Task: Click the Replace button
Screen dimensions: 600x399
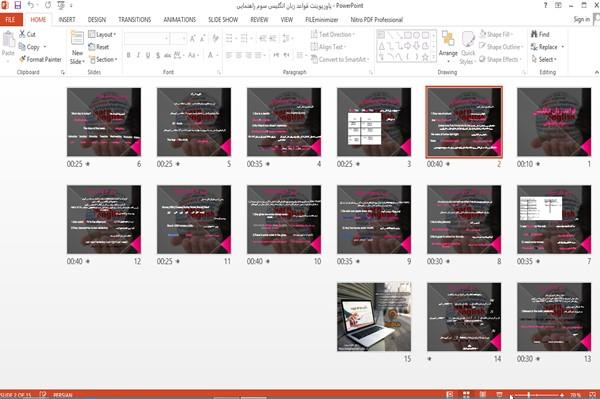Action: 547,47
